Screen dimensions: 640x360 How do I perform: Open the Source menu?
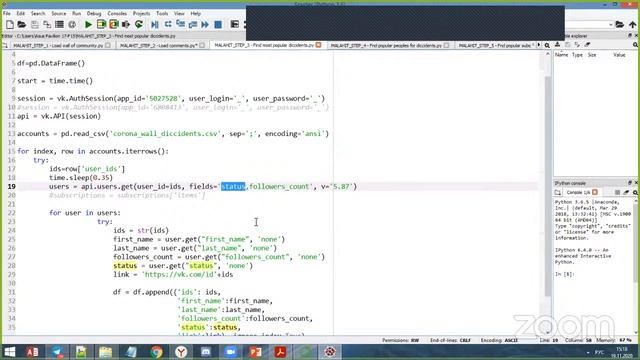click(x=58, y=13)
